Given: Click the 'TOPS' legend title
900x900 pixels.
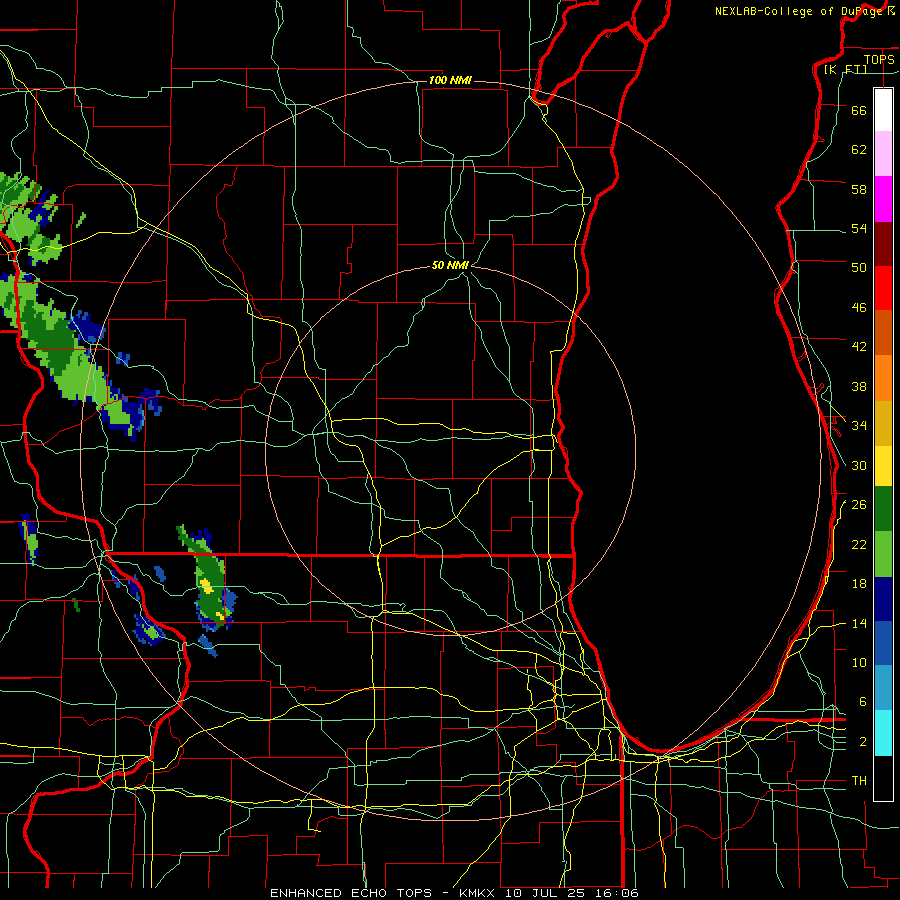Looking at the screenshot, I should 879,59.
